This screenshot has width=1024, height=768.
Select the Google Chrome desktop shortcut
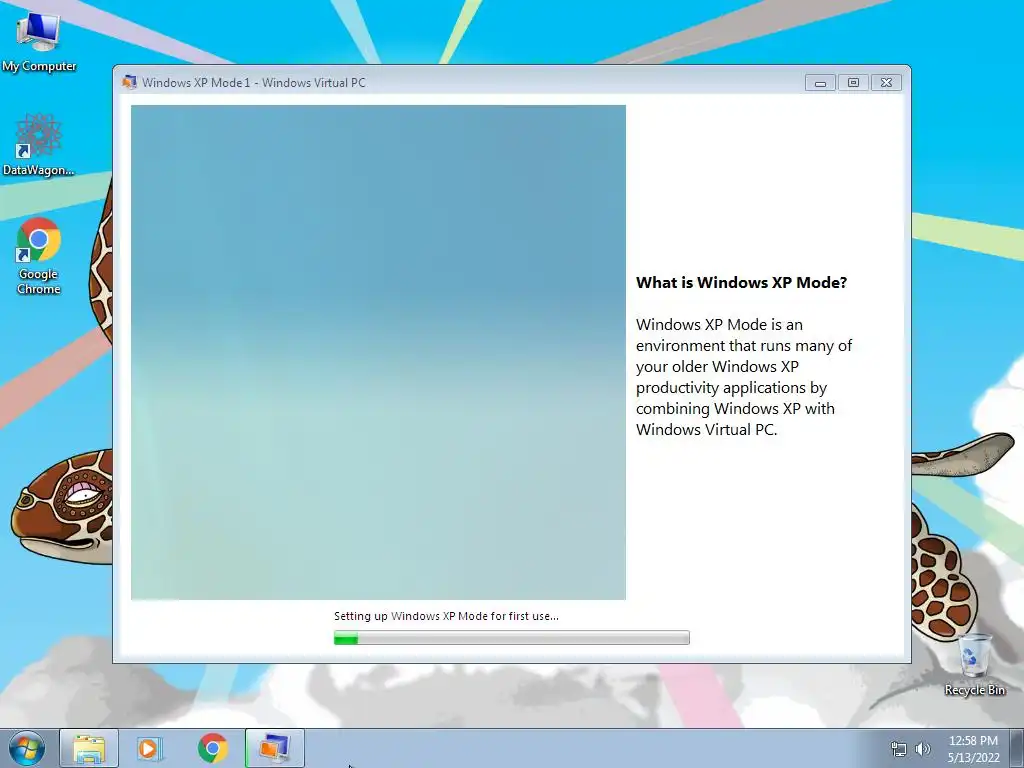(x=39, y=256)
